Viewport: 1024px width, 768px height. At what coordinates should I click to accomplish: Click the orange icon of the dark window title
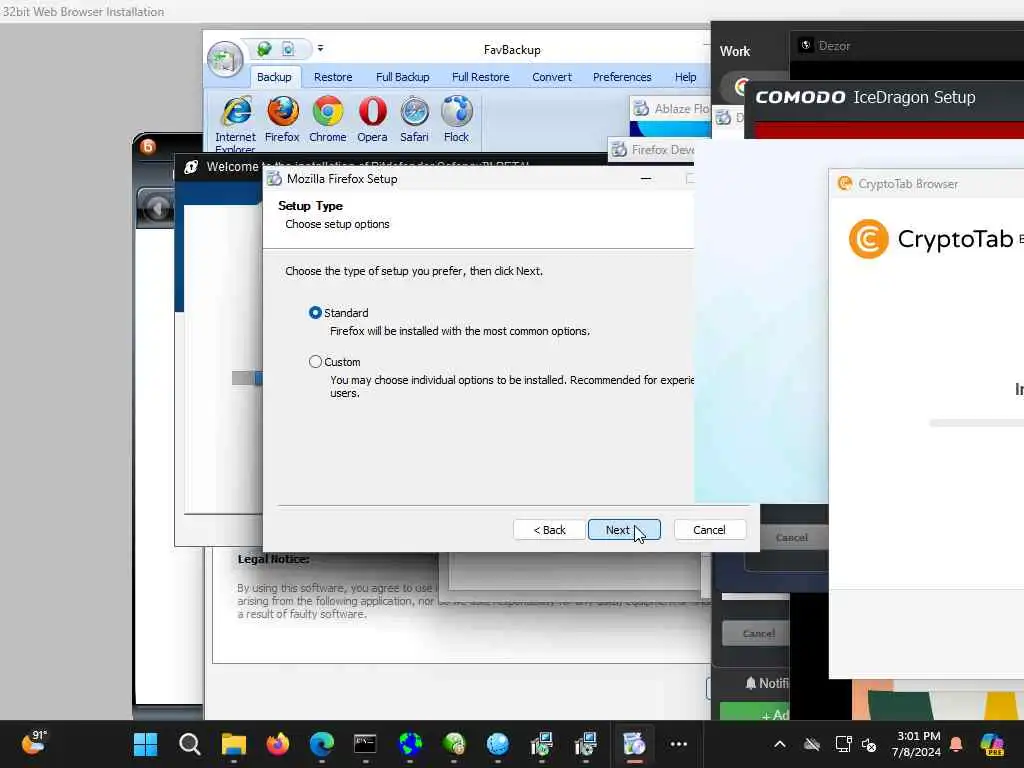pyautogui.click(x=148, y=146)
